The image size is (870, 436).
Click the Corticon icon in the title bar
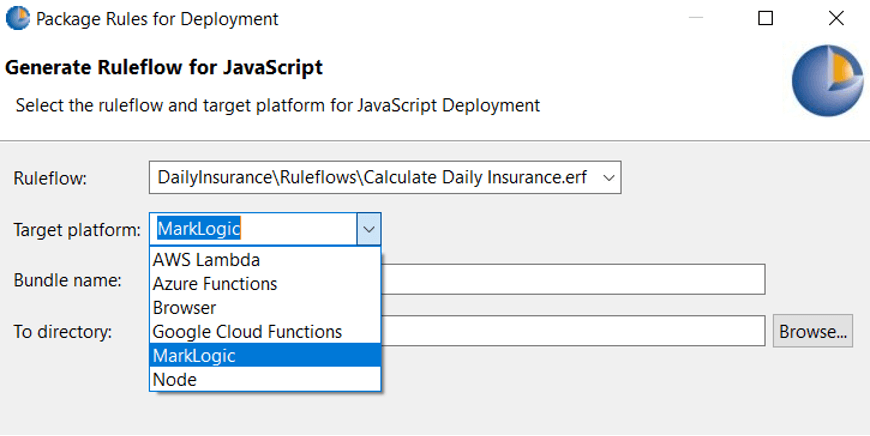(17, 19)
